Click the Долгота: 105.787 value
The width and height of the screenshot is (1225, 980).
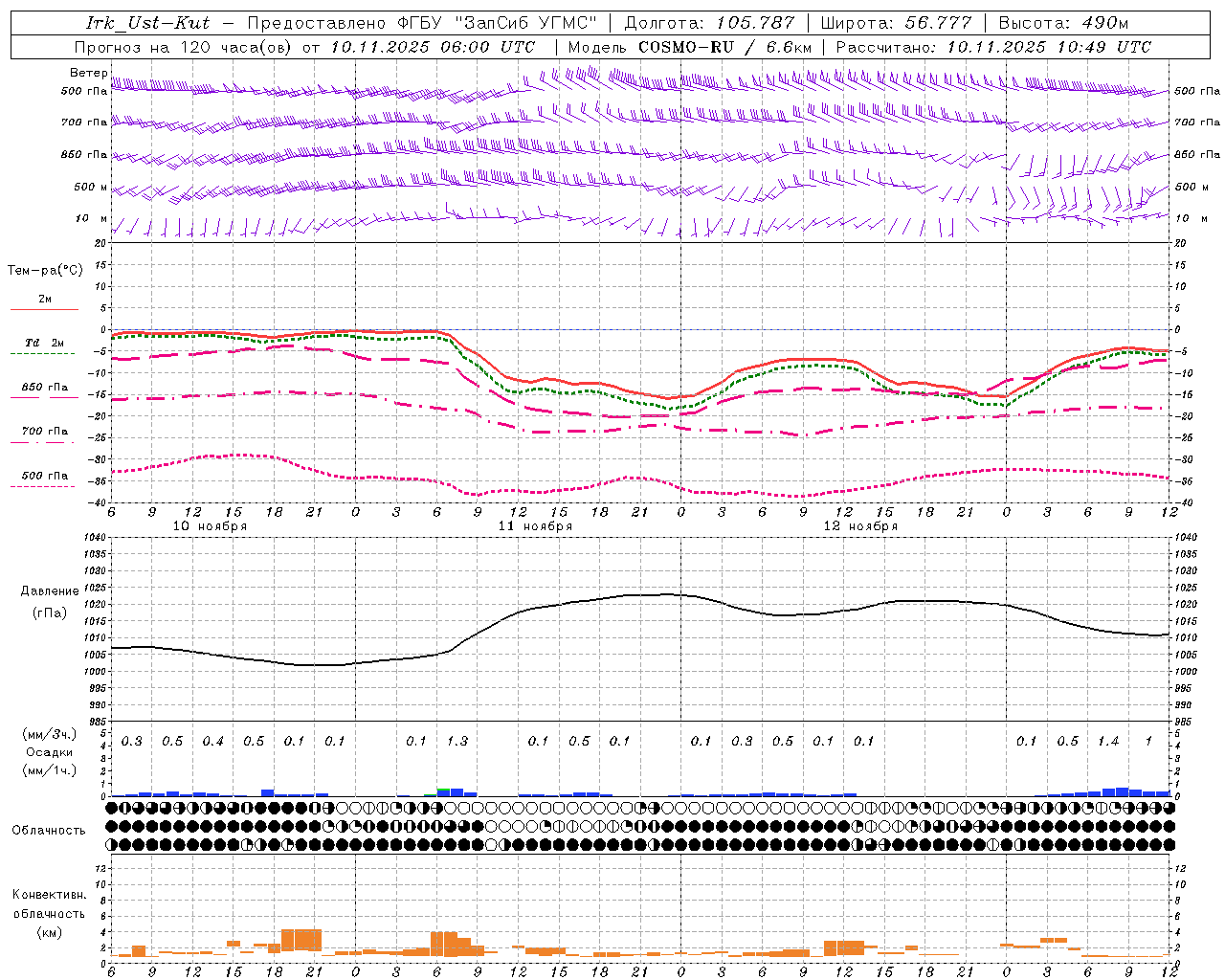tap(709, 23)
